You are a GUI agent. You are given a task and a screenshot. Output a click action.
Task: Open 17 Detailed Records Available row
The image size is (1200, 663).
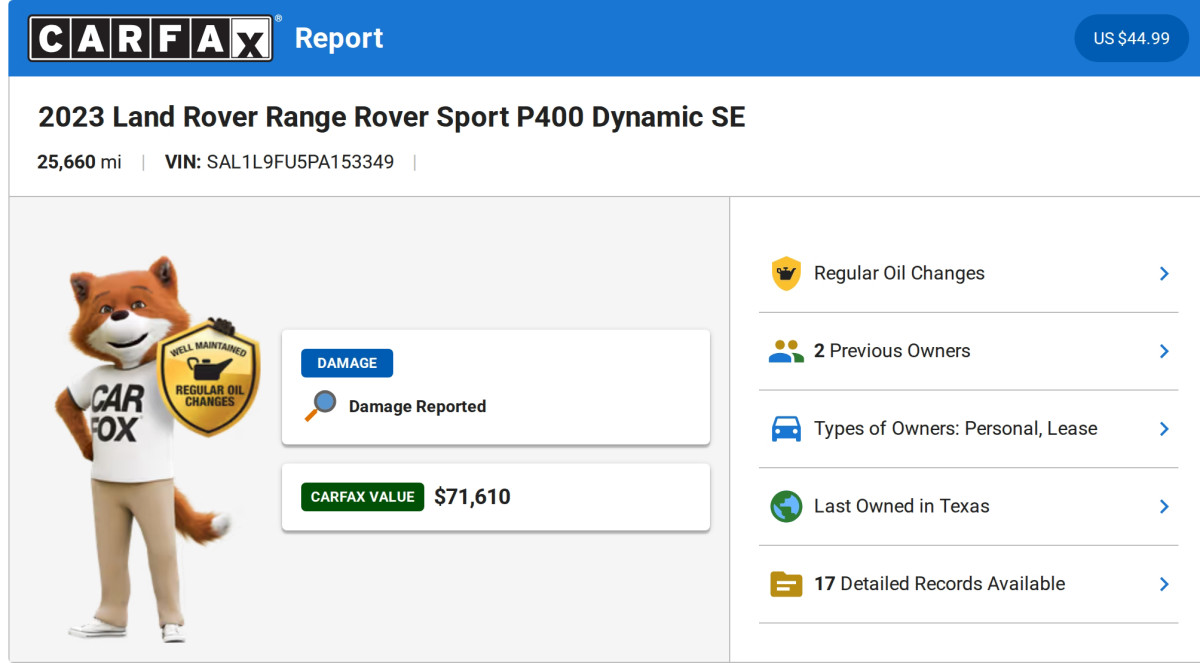coord(968,584)
